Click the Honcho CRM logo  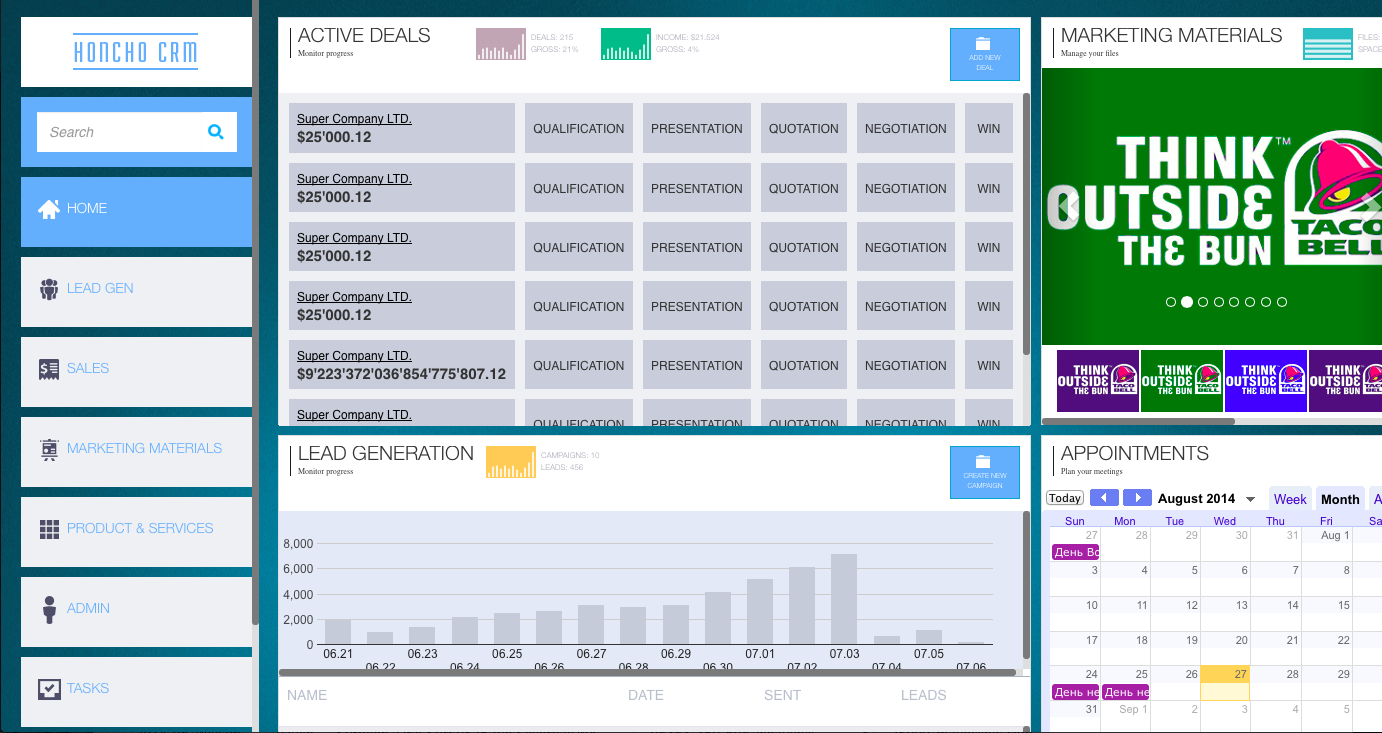point(136,52)
